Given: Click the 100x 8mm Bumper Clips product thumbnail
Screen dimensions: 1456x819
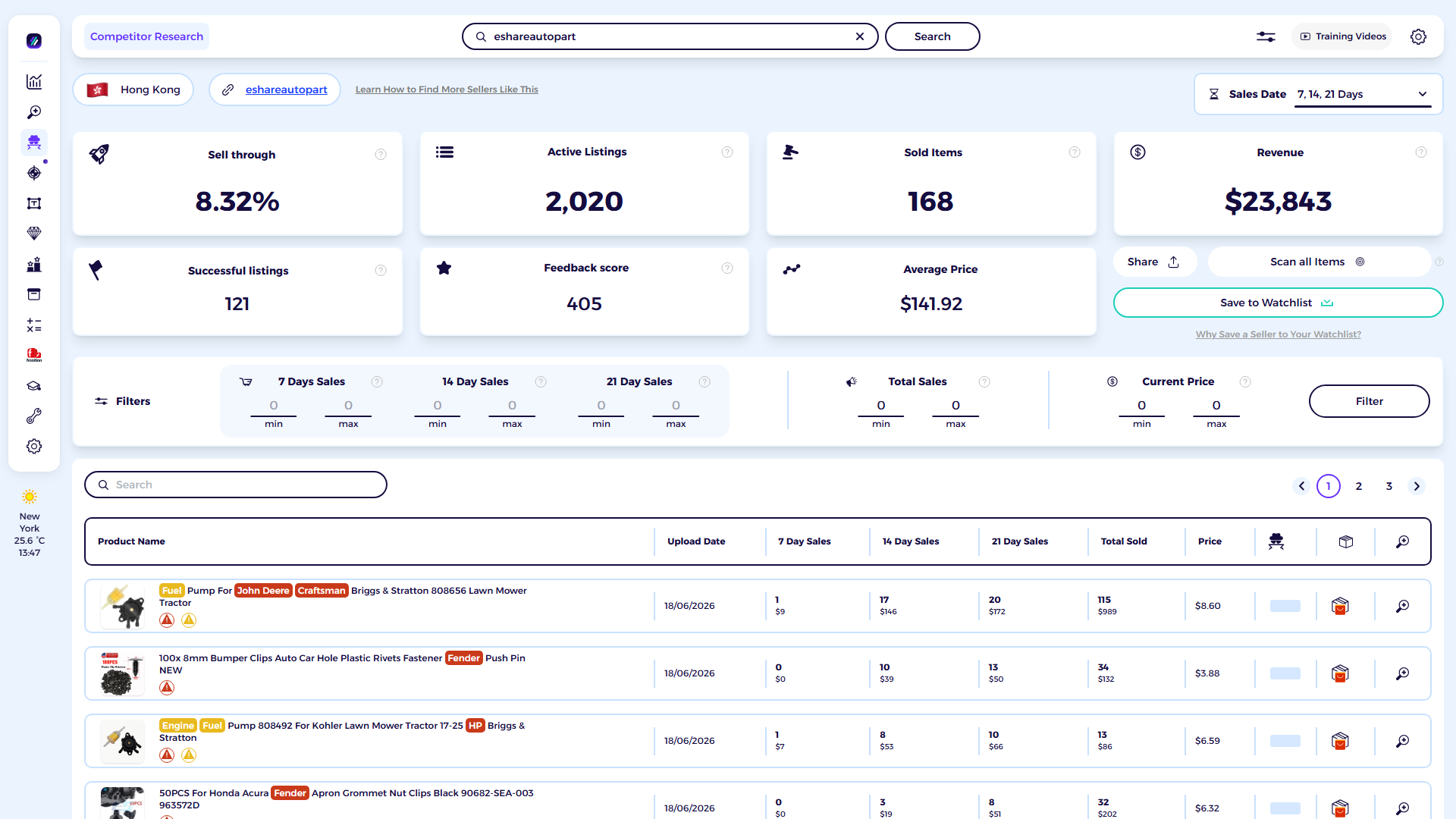Looking at the screenshot, I should click(122, 673).
